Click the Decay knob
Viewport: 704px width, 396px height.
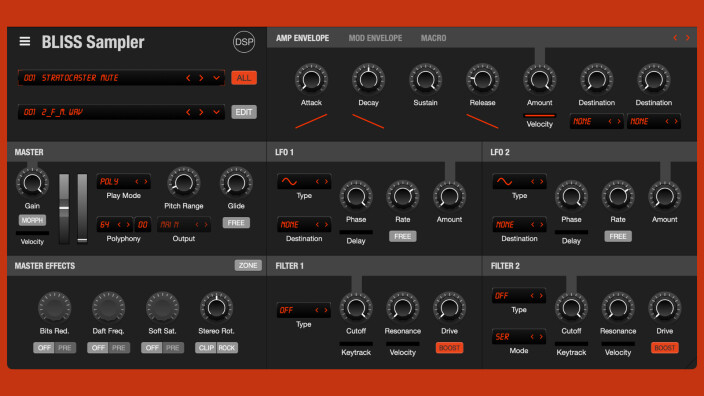coord(368,79)
